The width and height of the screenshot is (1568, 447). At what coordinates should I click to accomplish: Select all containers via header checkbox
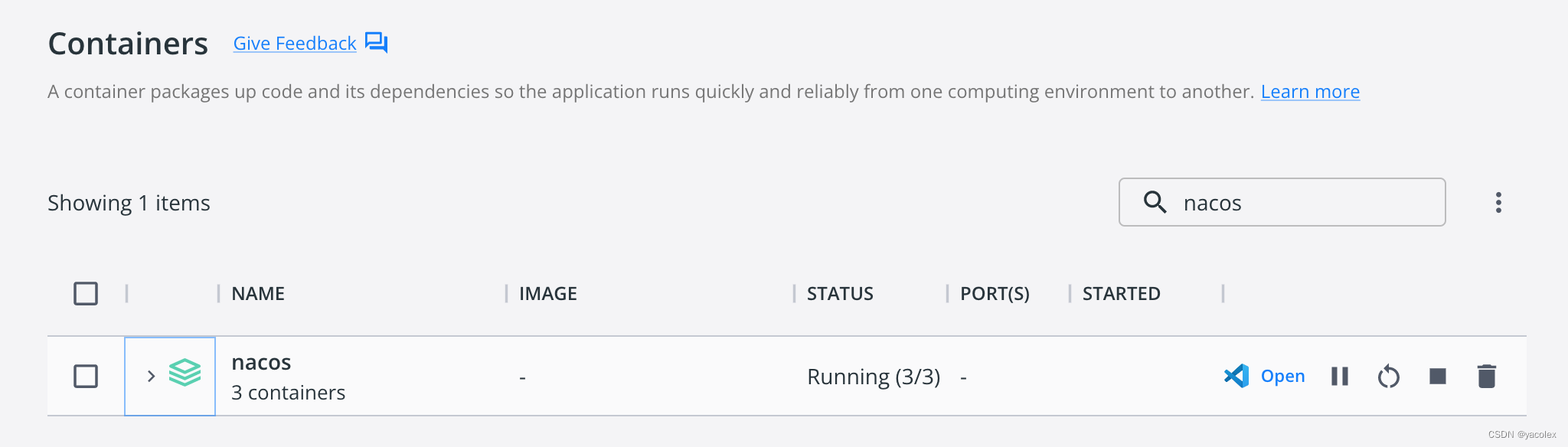86,293
